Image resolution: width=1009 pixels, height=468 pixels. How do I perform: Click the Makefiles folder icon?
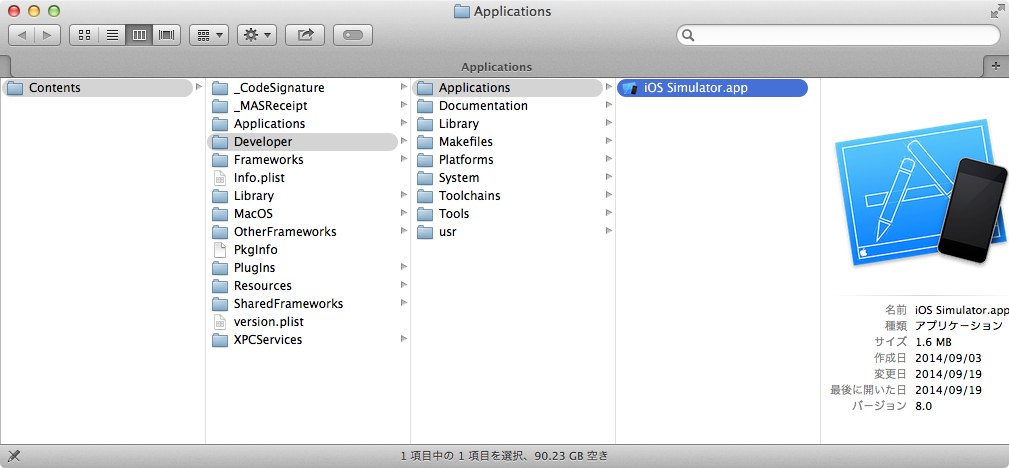[425, 142]
